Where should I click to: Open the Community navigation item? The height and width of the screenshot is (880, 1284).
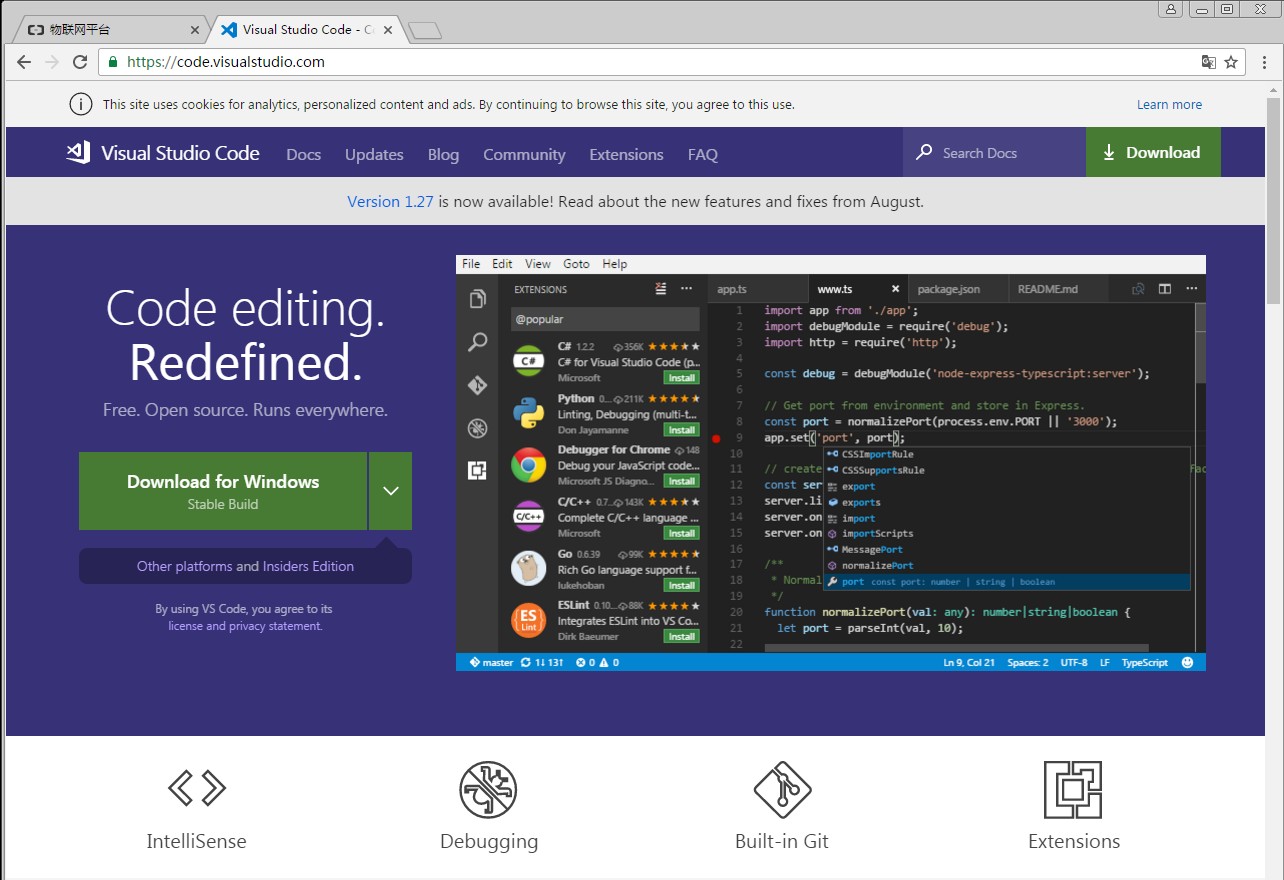coord(524,154)
